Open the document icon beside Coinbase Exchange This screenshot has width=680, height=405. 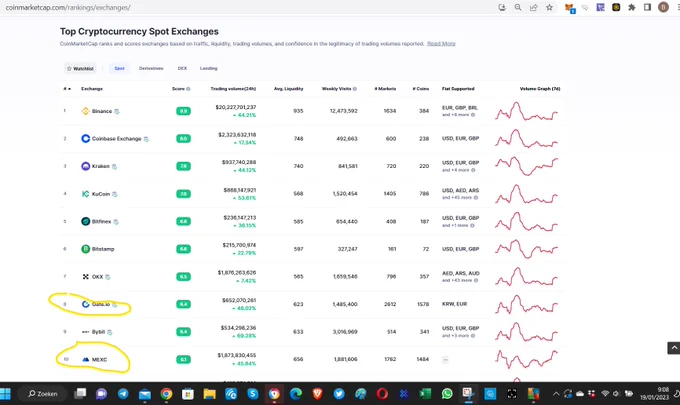[146, 139]
